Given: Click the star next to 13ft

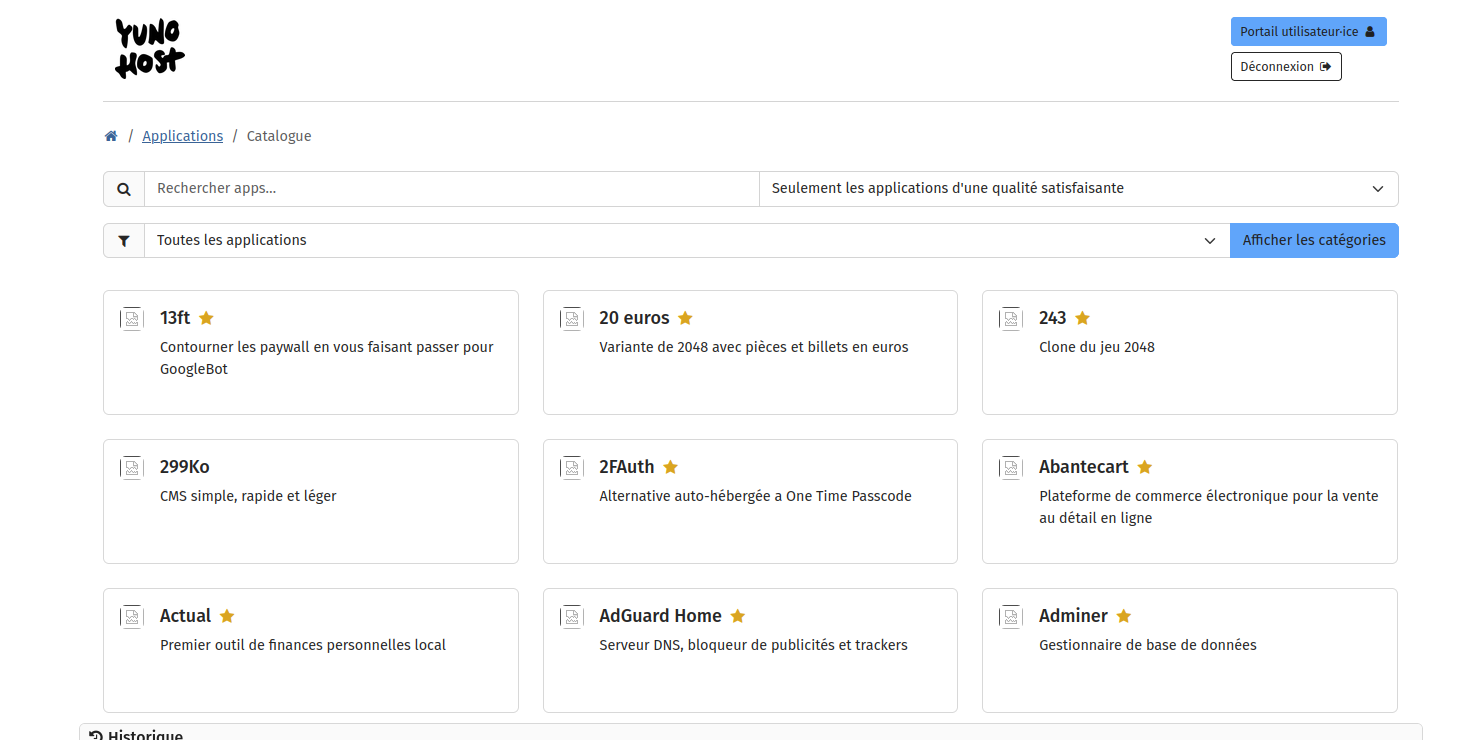Looking at the screenshot, I should 206,318.
